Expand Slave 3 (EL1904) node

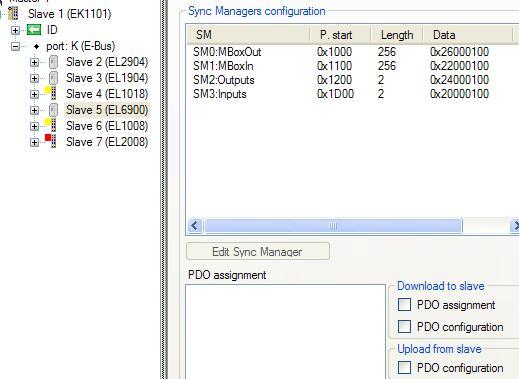pyautogui.click(x=34, y=78)
